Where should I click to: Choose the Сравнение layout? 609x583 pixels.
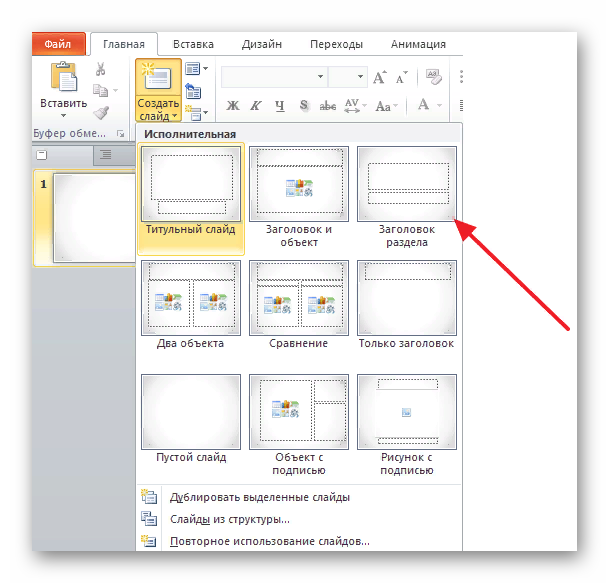[299, 305]
